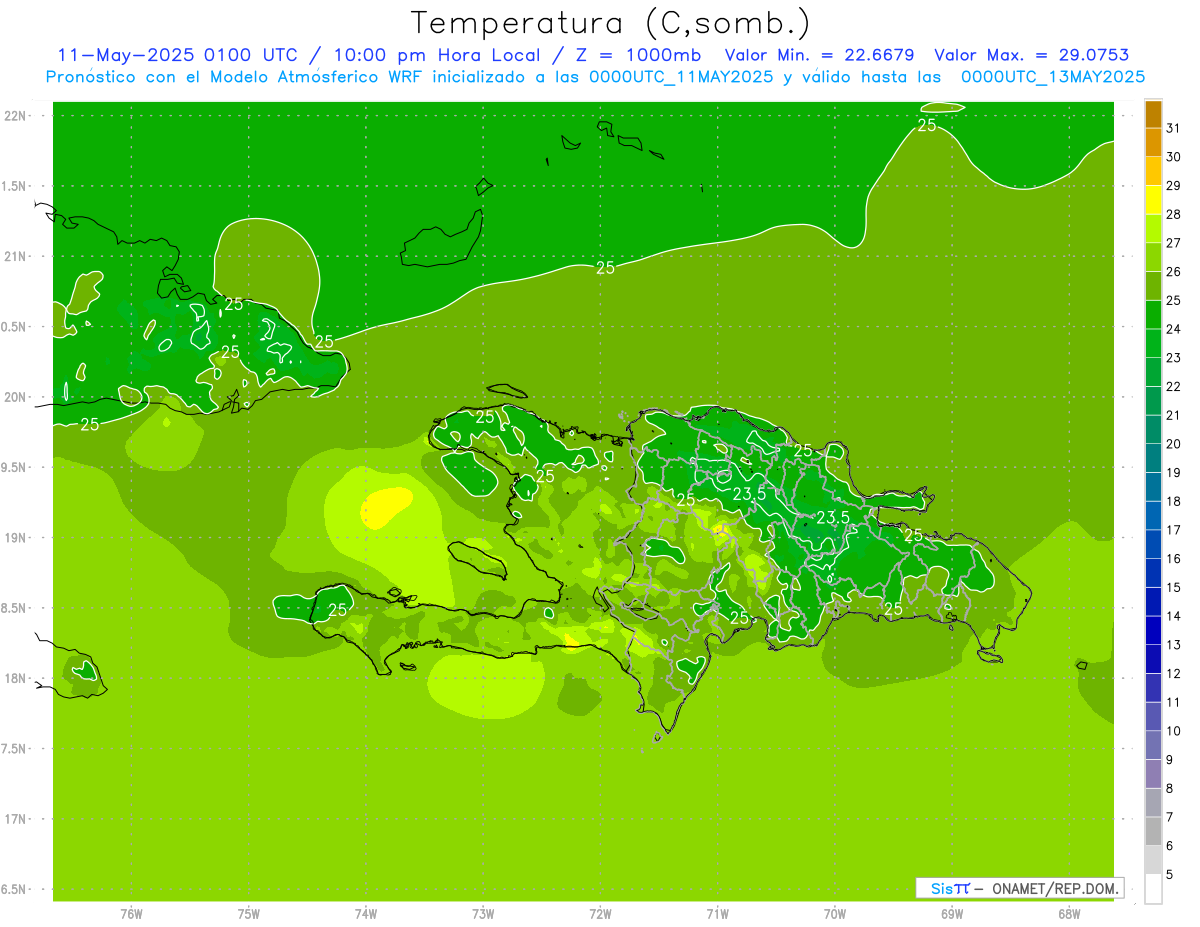Click the "ONAMET/REP.DOM." credit label
The image size is (1200, 927).
[1055, 888]
